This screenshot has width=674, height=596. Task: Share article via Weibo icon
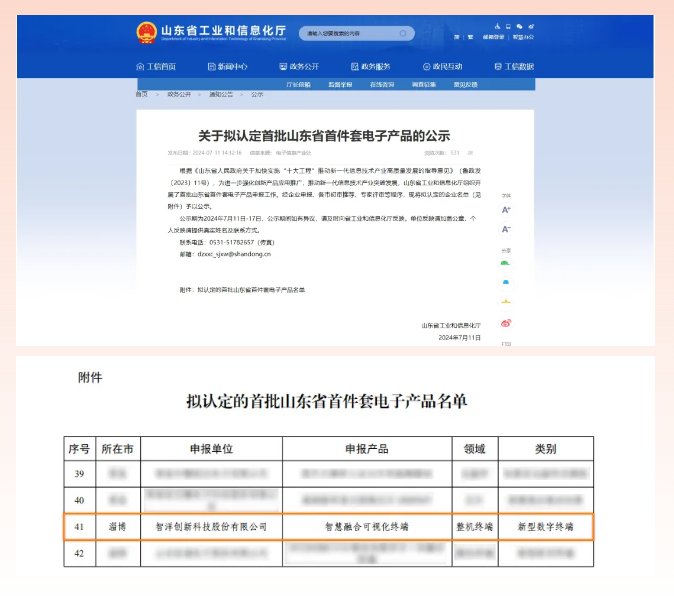(506, 323)
